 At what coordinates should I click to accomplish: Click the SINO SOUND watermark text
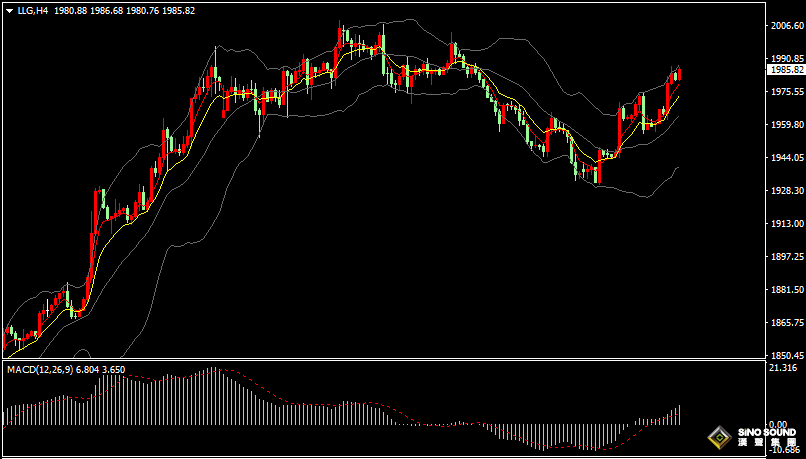pos(767,433)
